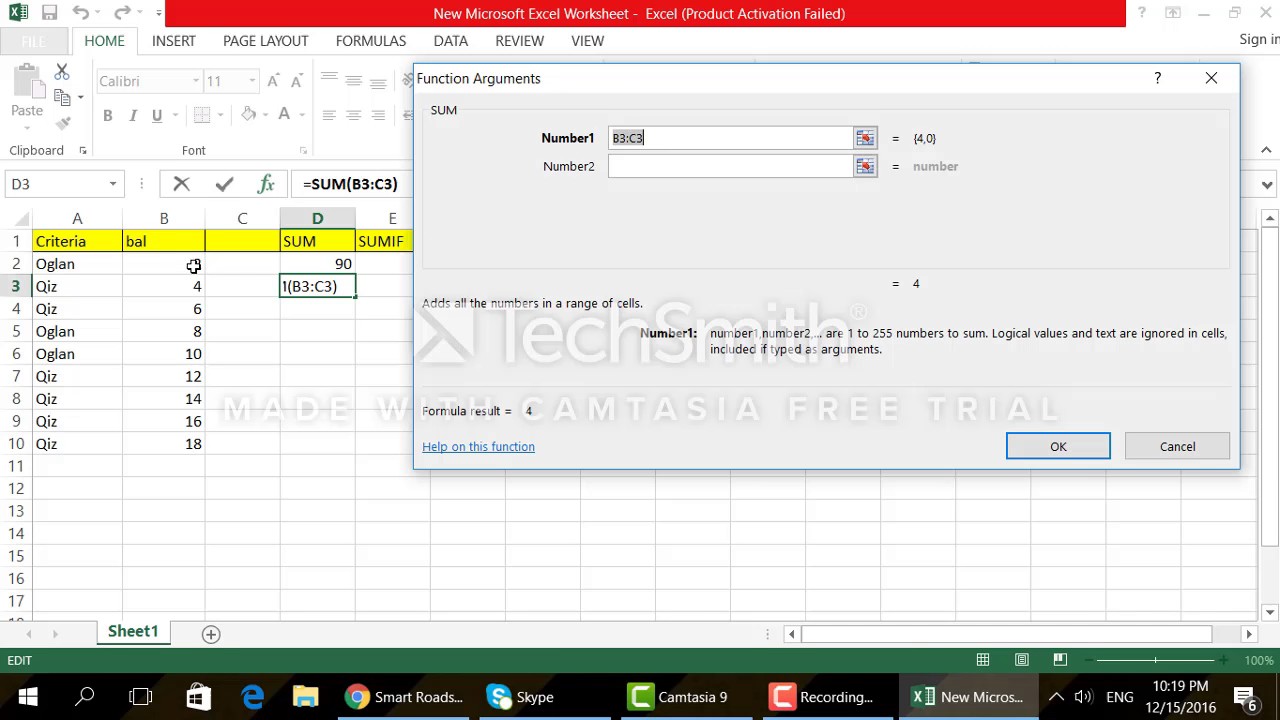
Task: Open the Windows Start menu
Action: [28, 697]
